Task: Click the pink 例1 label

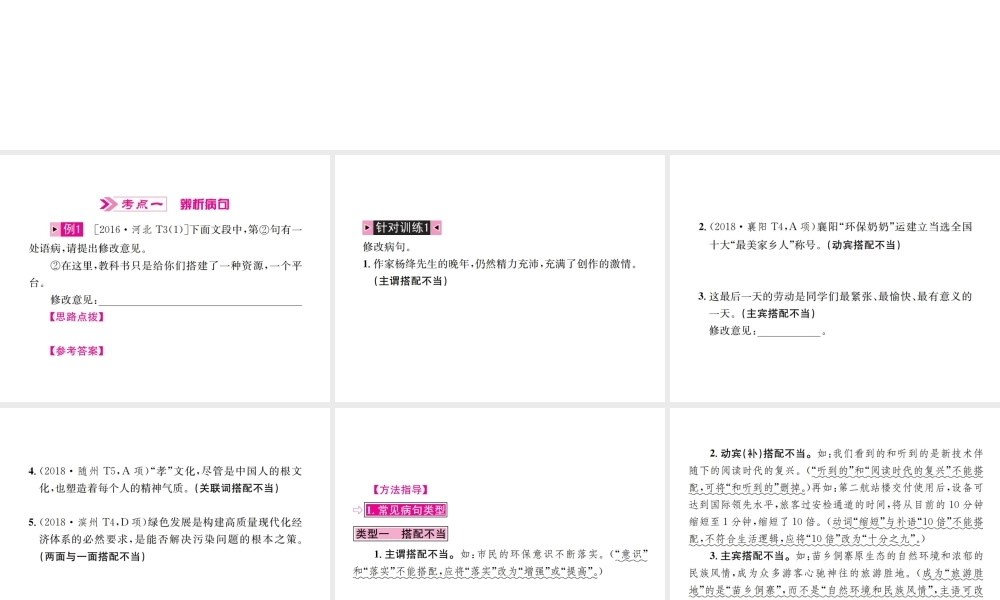Action: [x=71, y=229]
